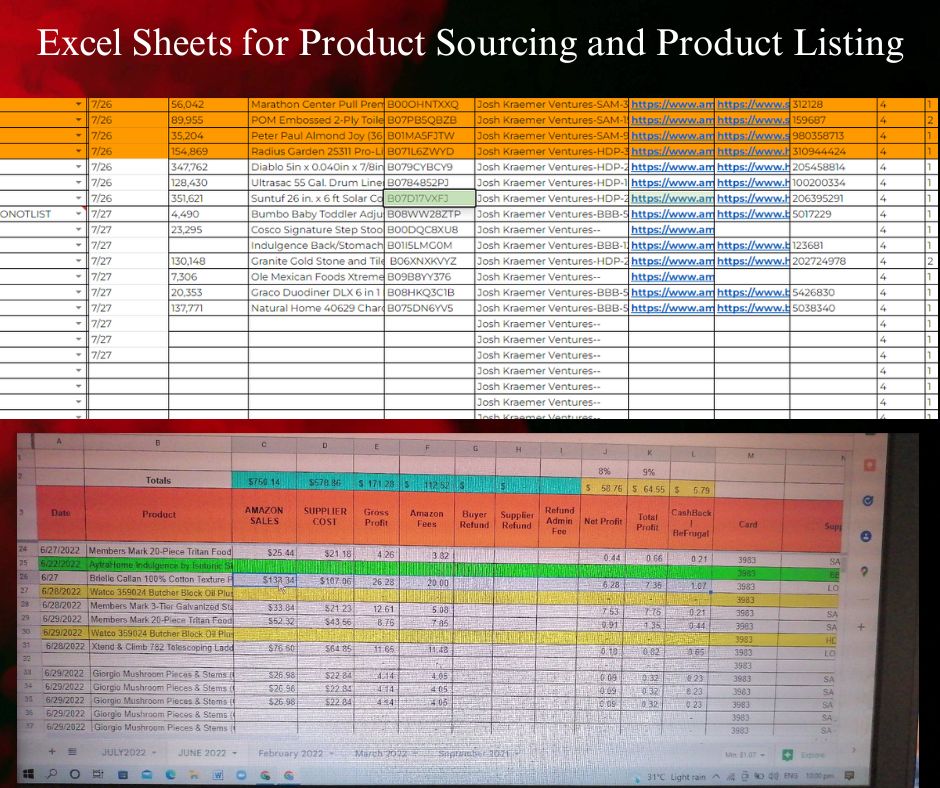
Task: Switch to the September 2021 sheet tab
Action: [x=474, y=753]
